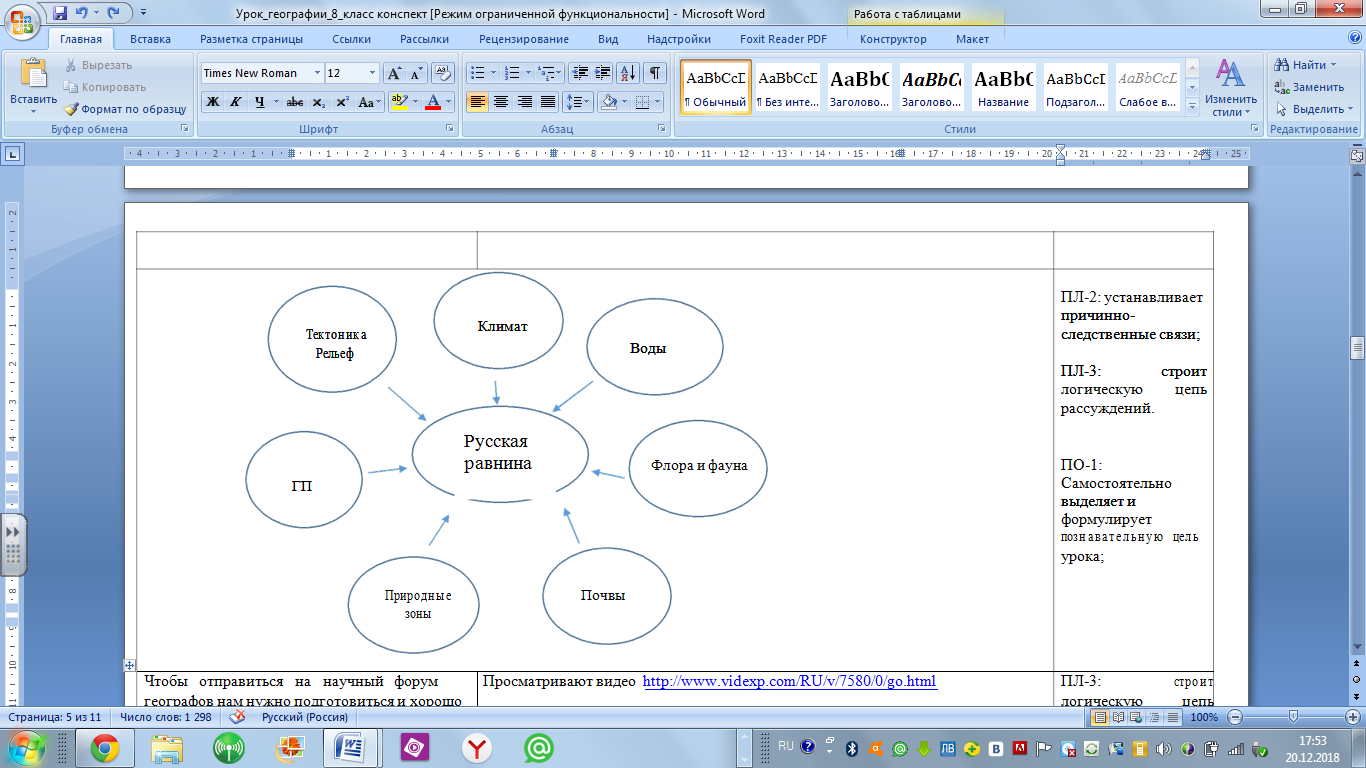The image size is (1366, 768).
Task: Show paragraph marks with the pilcrow icon
Action: pos(654,73)
